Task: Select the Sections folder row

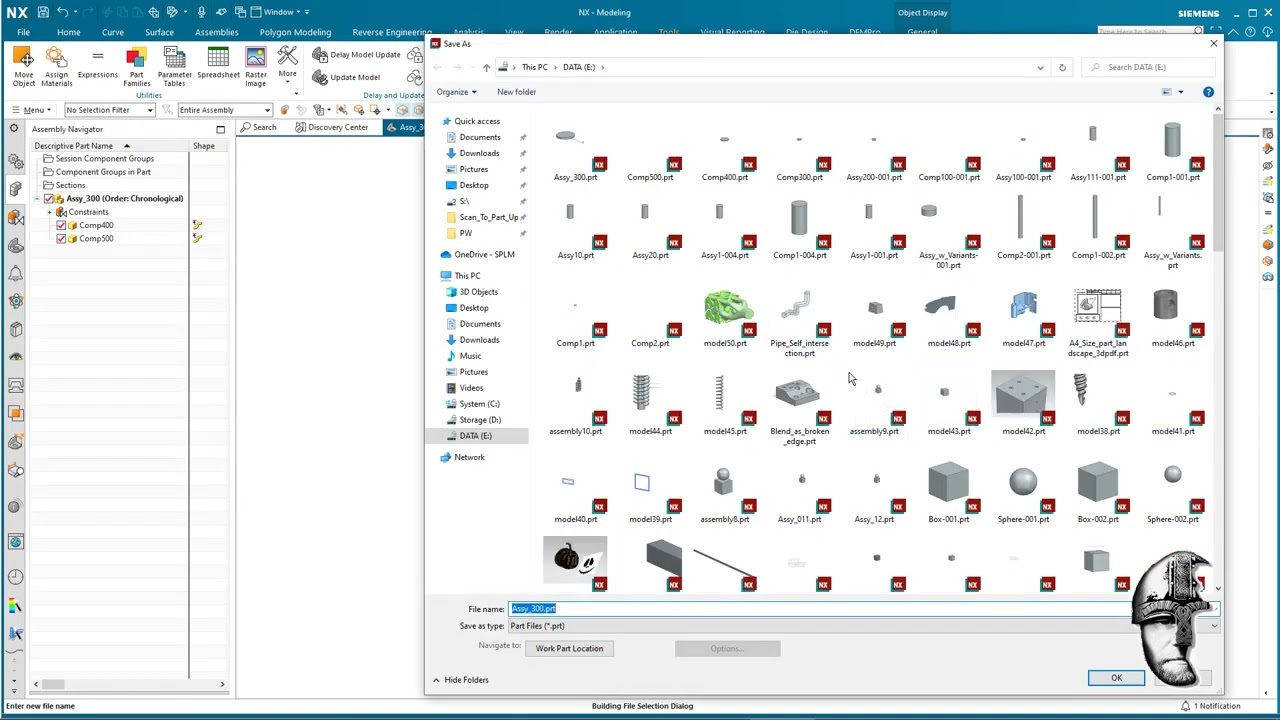Action: 70,185
